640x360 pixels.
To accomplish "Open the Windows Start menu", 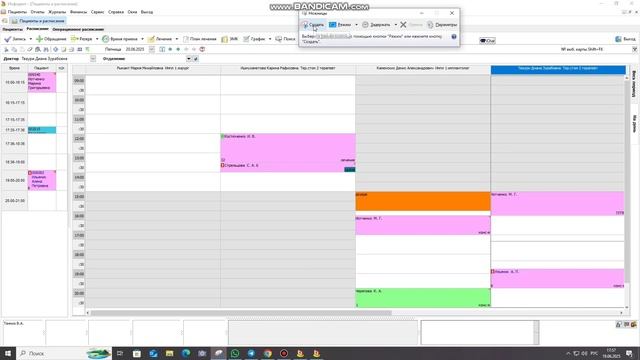I will (8, 353).
